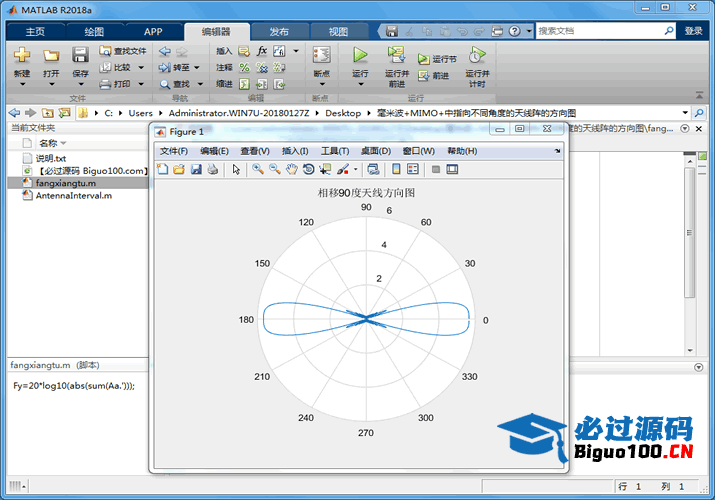Click the Print Figure icon in Figure 1 toolbar
Screen dimensions: 715x500
pyautogui.click(x=212, y=169)
